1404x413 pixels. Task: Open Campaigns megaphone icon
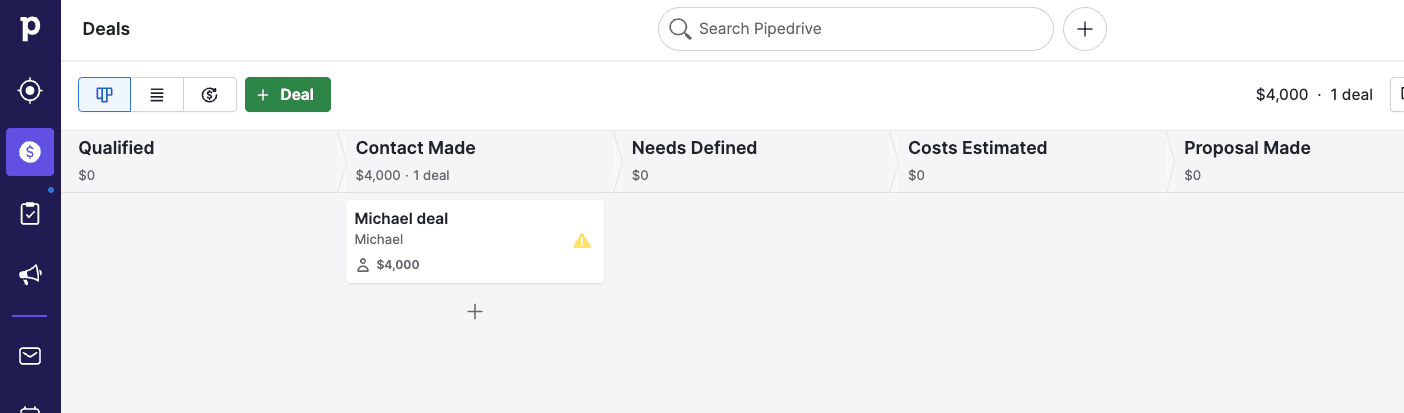point(30,274)
